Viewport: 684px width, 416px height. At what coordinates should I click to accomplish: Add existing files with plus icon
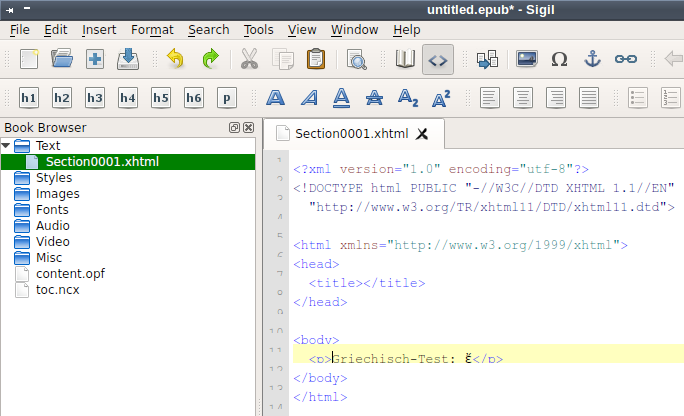click(x=95, y=59)
